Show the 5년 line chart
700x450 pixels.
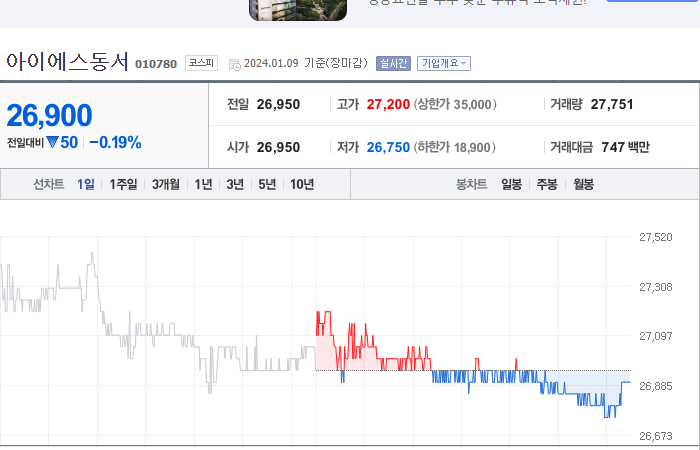pos(267,184)
